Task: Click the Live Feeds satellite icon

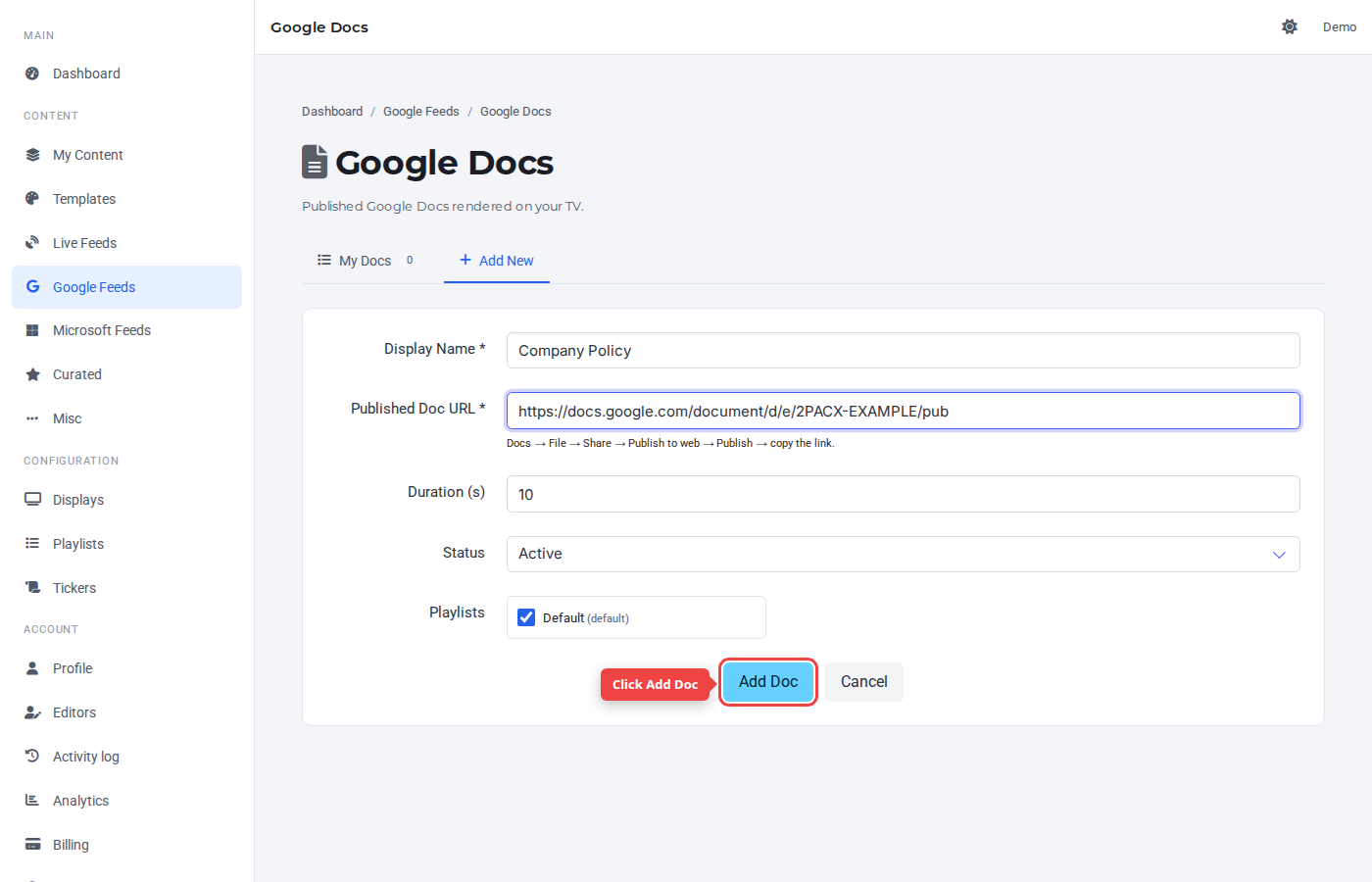Action: click(x=32, y=243)
